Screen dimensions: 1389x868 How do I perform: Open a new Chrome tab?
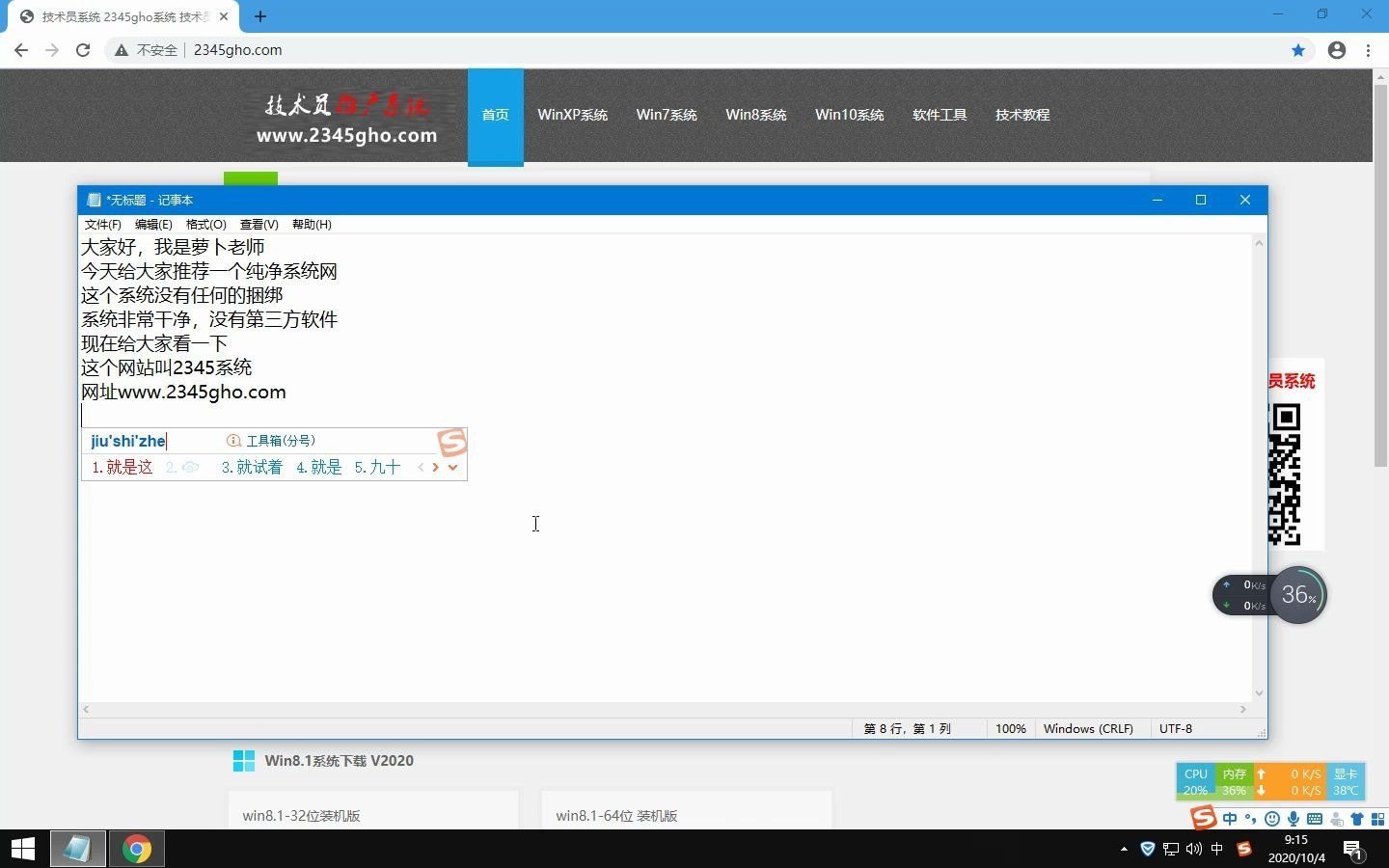pos(260,16)
